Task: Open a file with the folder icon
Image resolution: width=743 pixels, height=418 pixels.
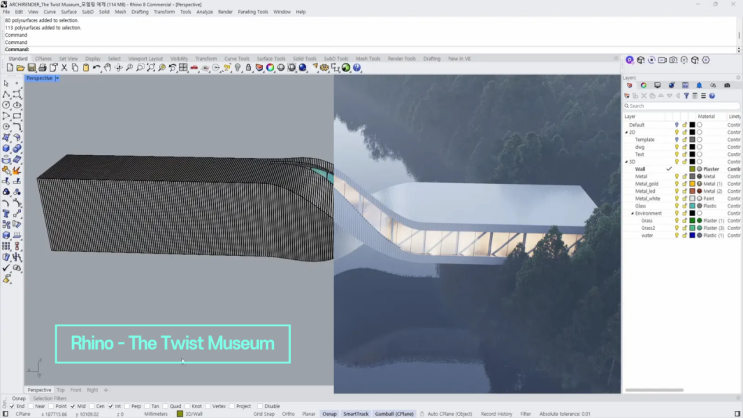Action: 20,68
